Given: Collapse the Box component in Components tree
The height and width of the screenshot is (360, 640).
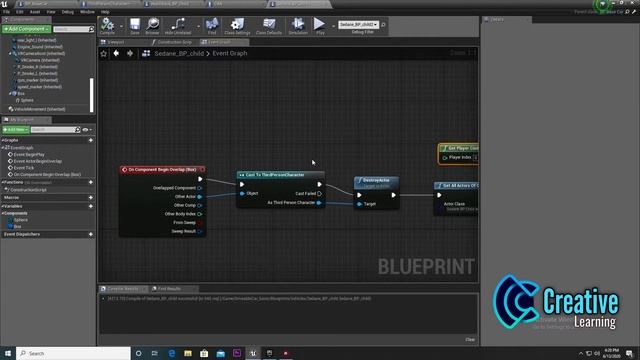Looking at the screenshot, I should coord(10,94).
